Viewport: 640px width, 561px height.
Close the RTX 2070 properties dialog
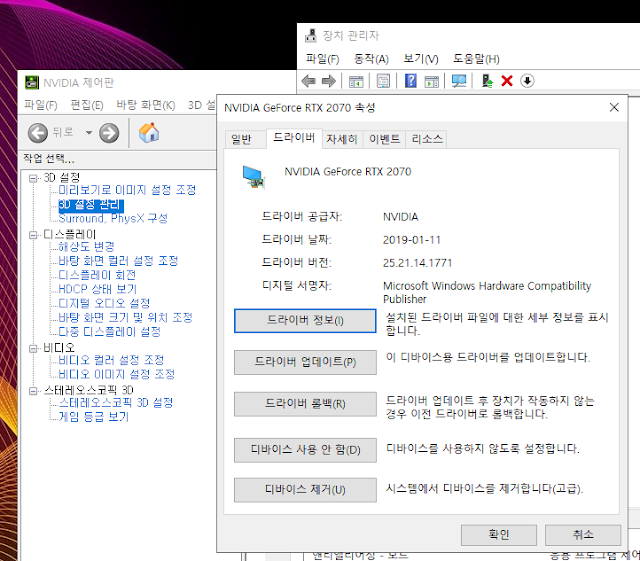coord(614,107)
